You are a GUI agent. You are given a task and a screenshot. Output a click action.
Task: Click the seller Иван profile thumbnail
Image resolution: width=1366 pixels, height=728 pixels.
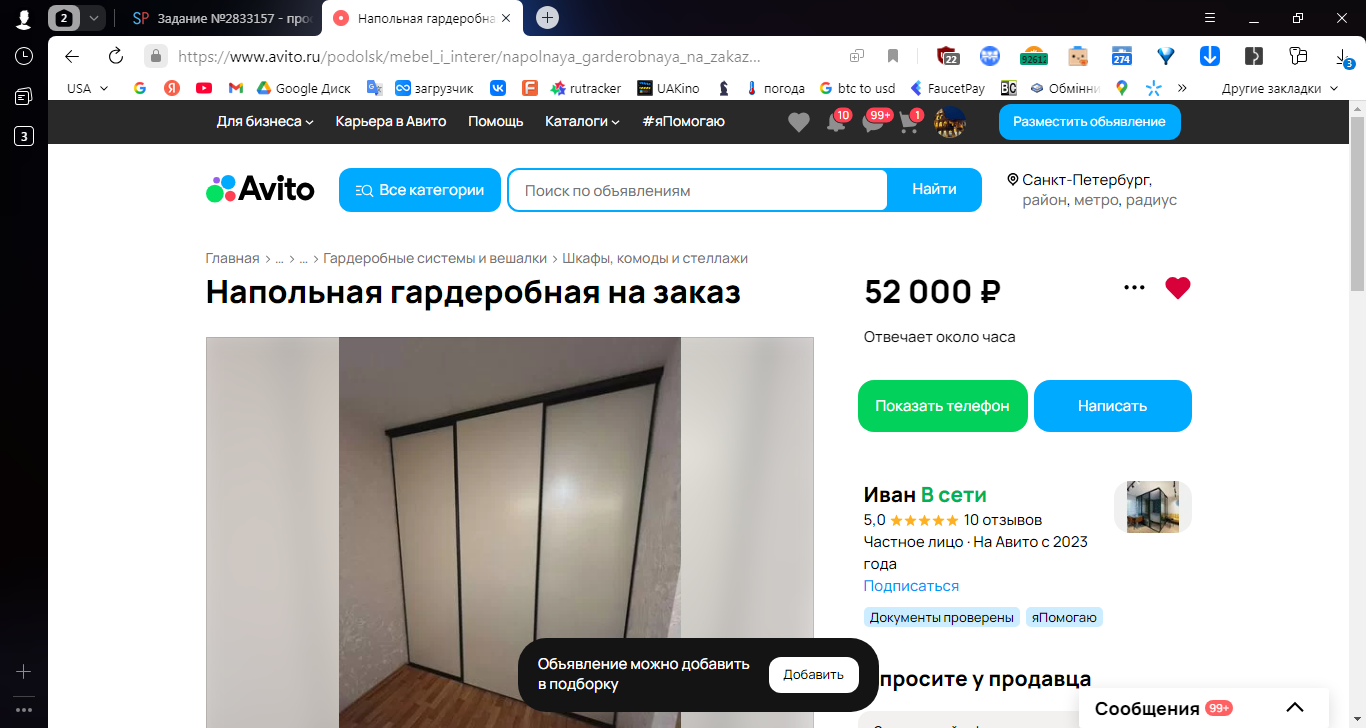pyautogui.click(x=1152, y=506)
